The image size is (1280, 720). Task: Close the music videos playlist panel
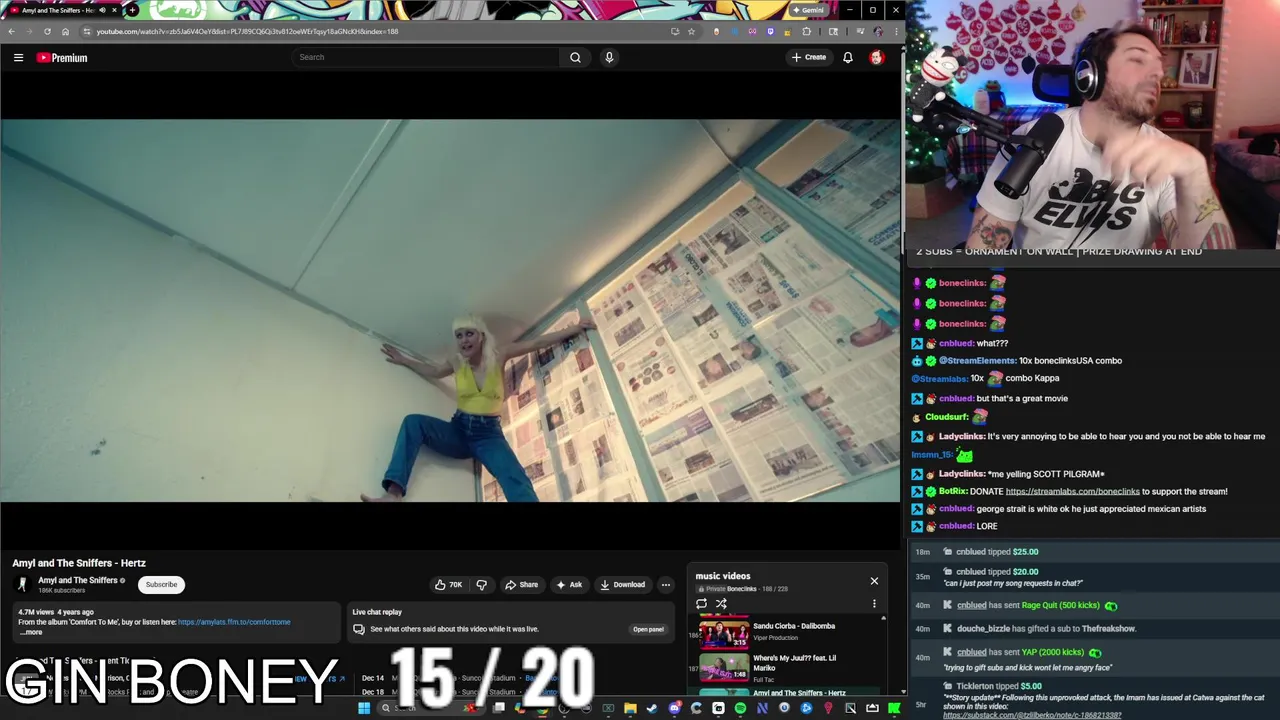[x=874, y=581]
